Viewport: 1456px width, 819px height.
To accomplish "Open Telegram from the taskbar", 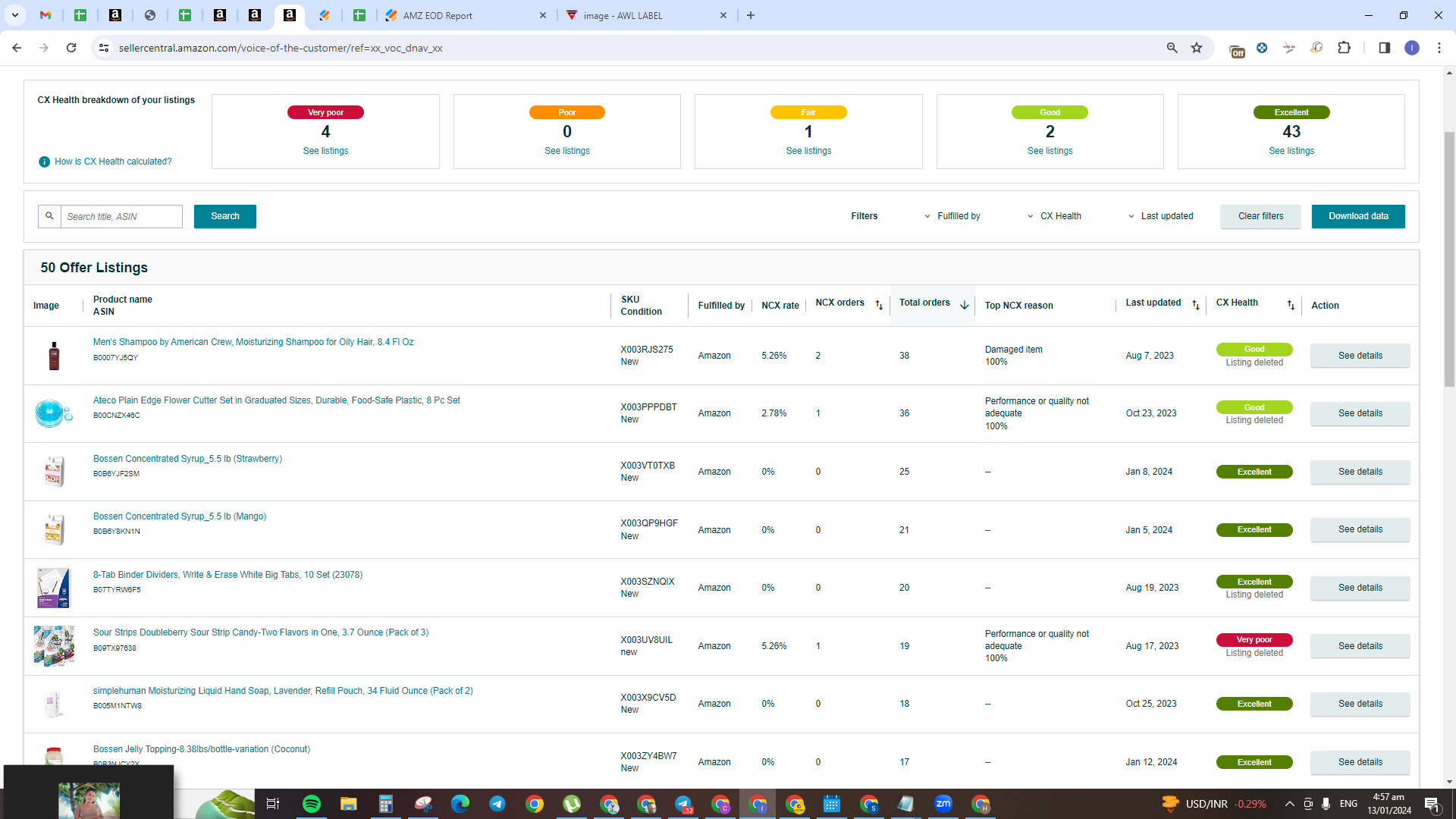I will tap(497, 804).
